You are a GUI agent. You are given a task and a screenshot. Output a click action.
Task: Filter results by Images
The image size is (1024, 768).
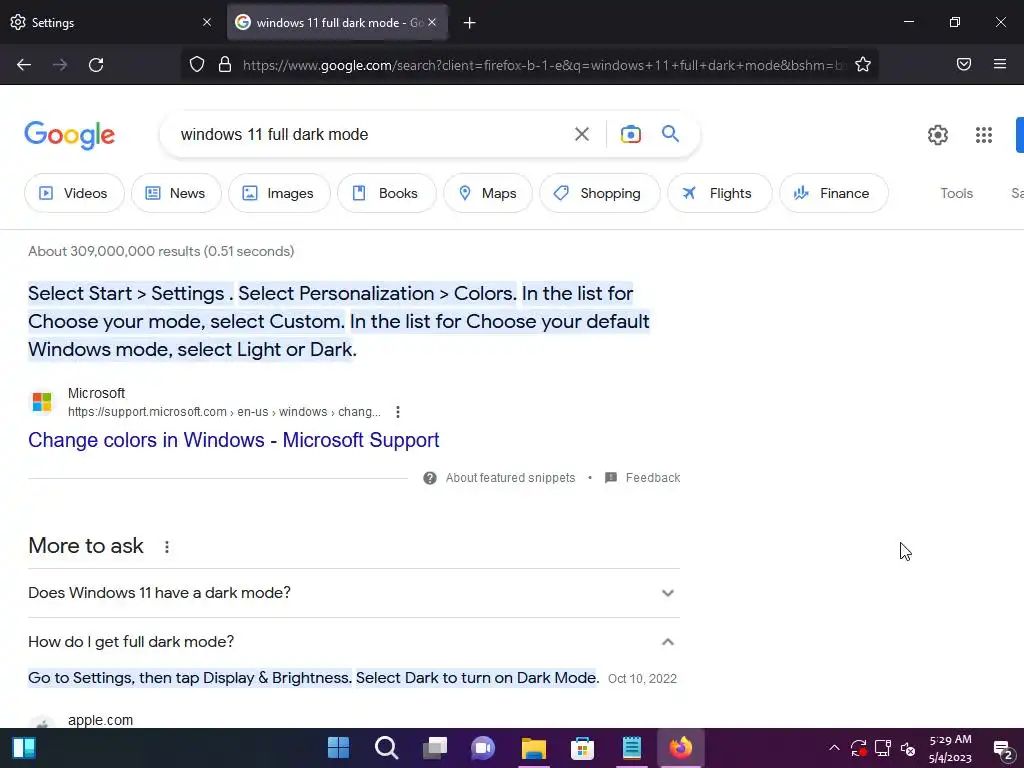pos(279,193)
